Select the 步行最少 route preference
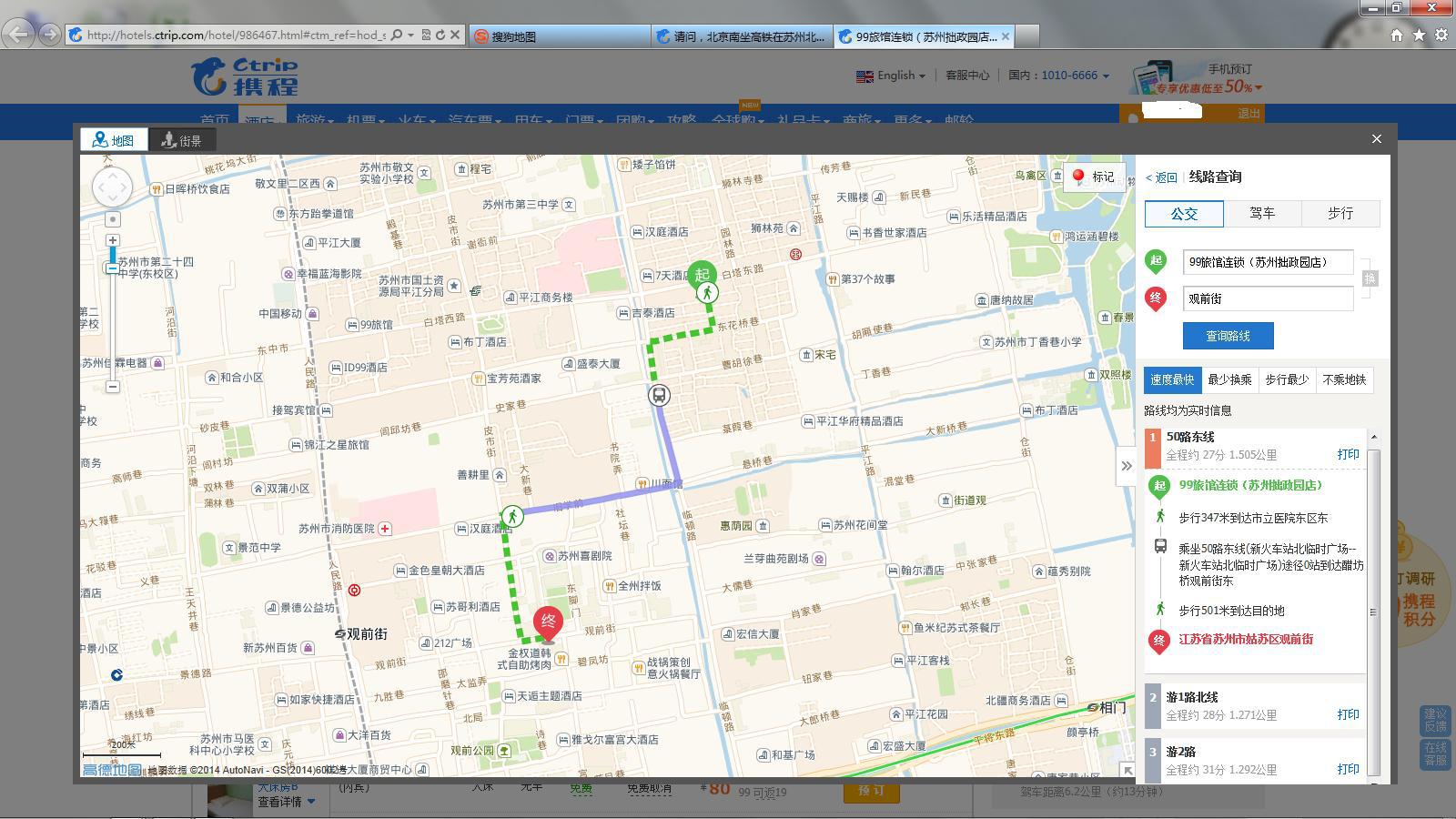The image size is (1456, 819). (x=1287, y=379)
